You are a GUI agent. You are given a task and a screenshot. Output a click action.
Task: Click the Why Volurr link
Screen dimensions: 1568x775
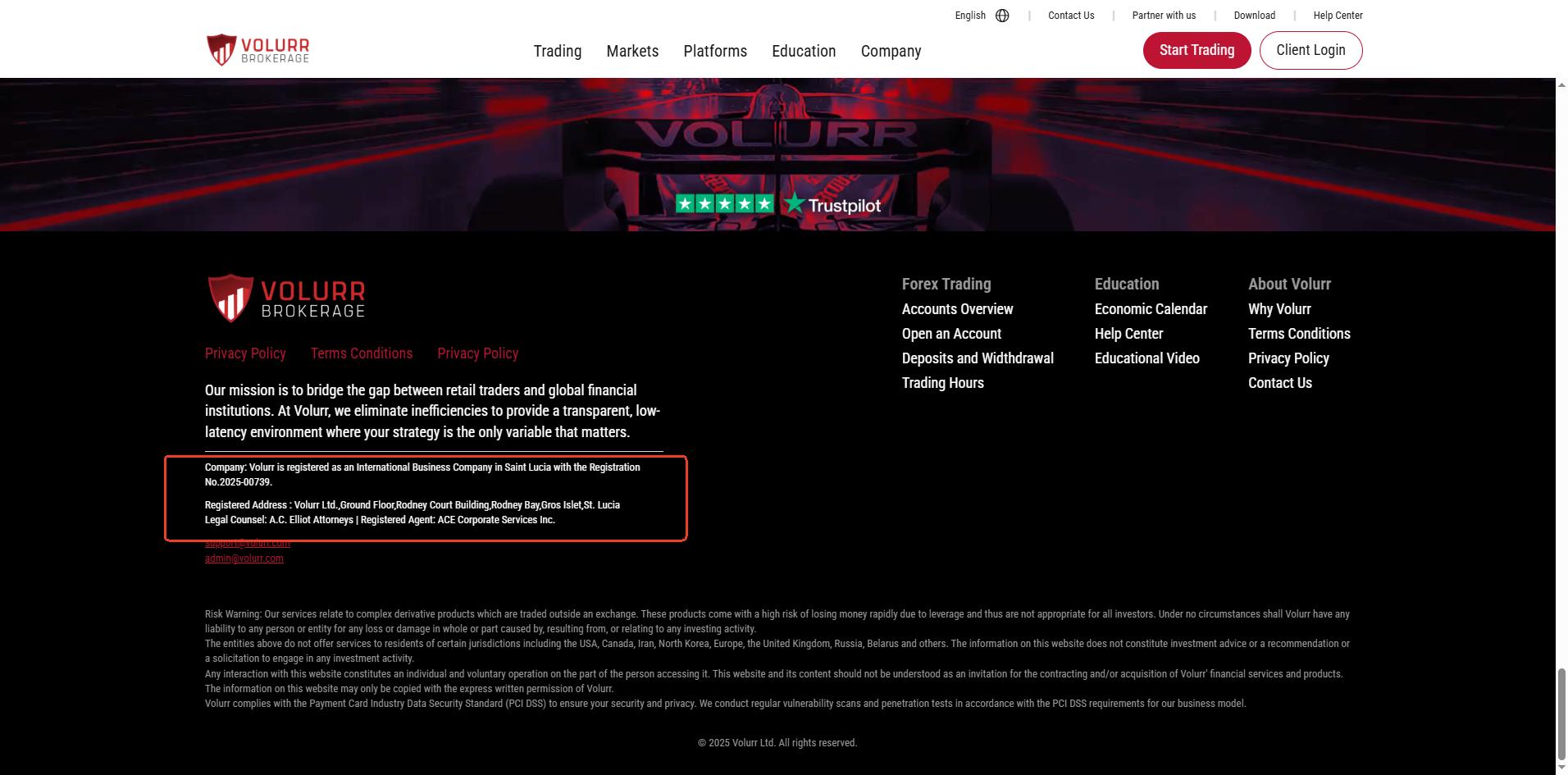[x=1279, y=309]
